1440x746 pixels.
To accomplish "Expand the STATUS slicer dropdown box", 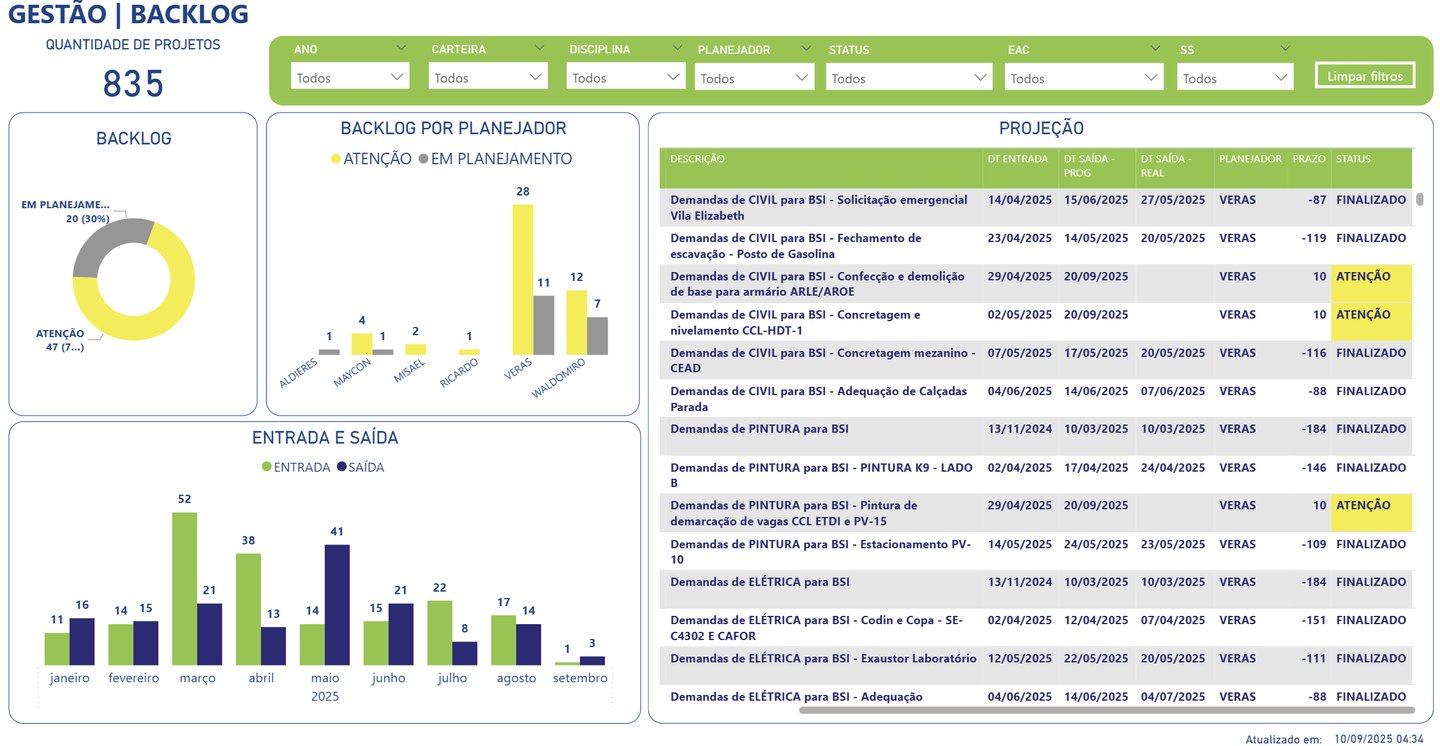I will click(908, 77).
